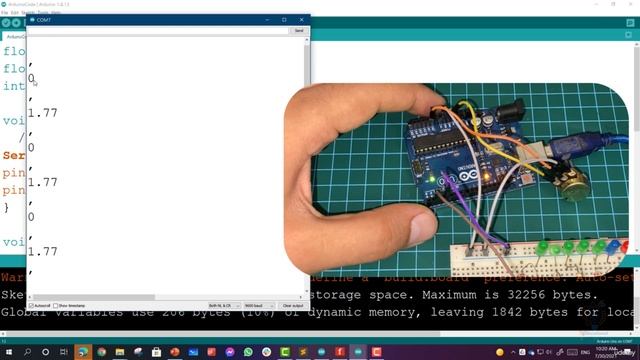
Task: Open the tab options dropdown in Arduino window
Action: point(629,35)
